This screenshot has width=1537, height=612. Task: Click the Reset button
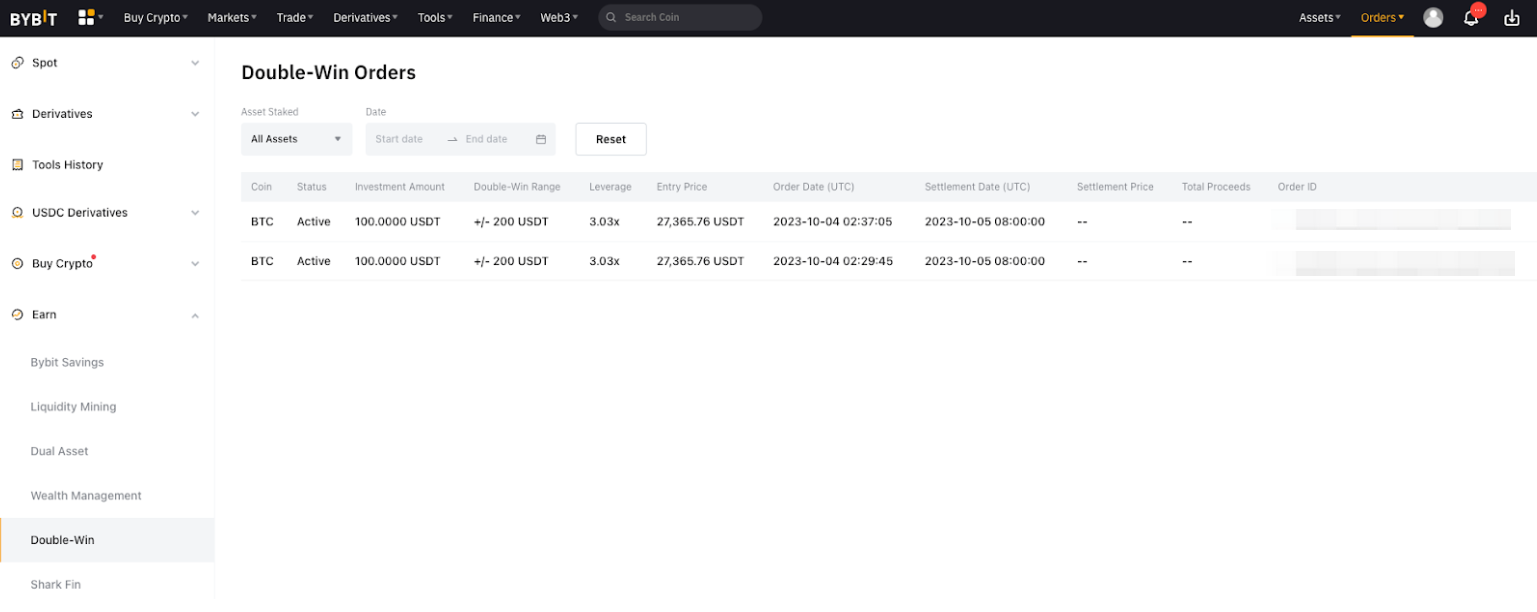(610, 139)
